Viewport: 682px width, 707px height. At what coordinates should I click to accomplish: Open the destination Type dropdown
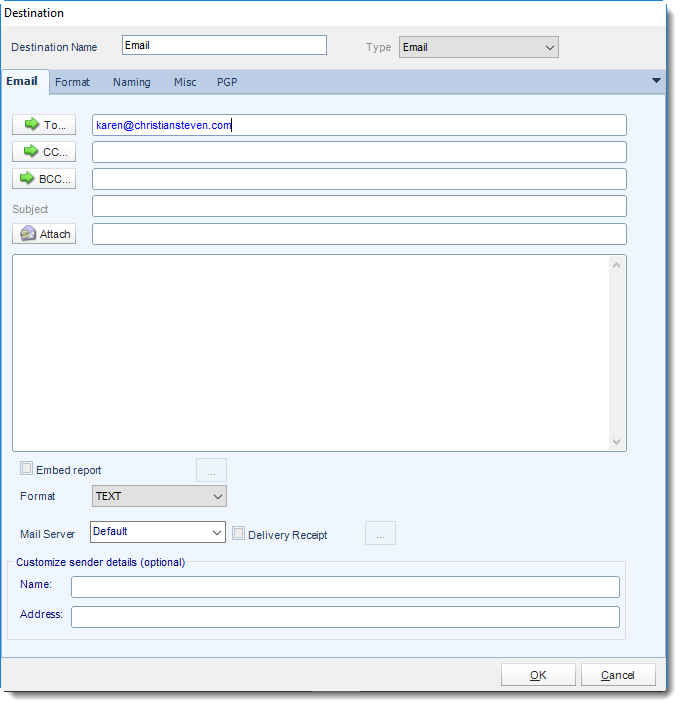tap(478, 47)
